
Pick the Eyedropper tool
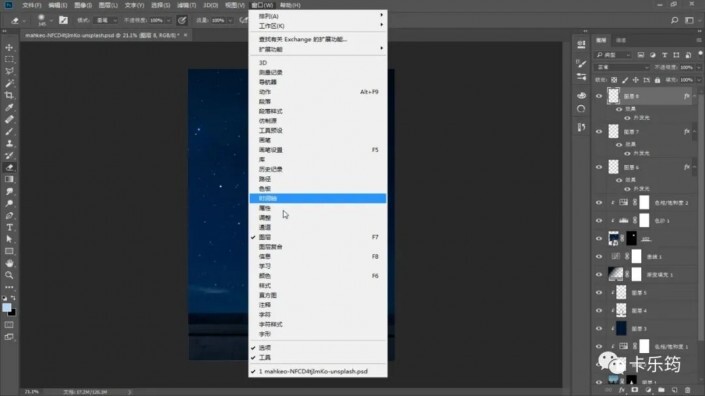[x=9, y=107]
